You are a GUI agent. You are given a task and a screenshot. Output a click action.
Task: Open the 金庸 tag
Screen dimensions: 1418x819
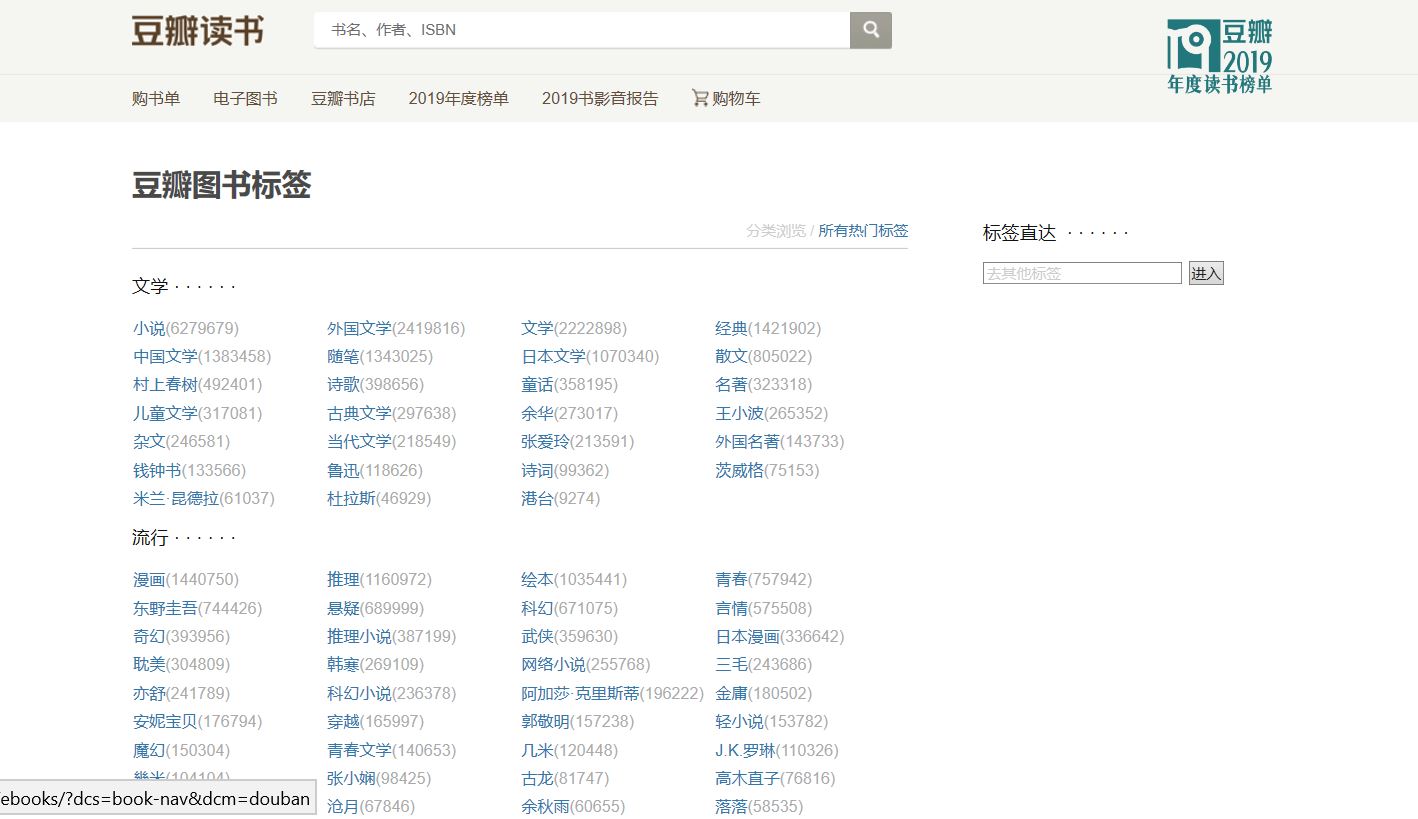click(731, 693)
